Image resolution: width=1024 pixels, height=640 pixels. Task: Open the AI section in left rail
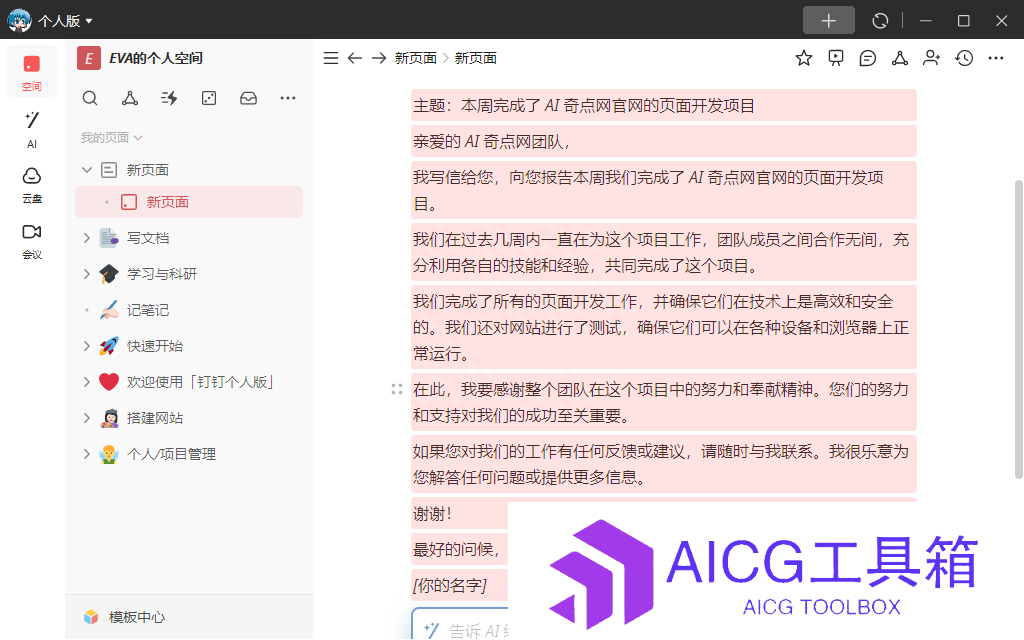point(31,129)
